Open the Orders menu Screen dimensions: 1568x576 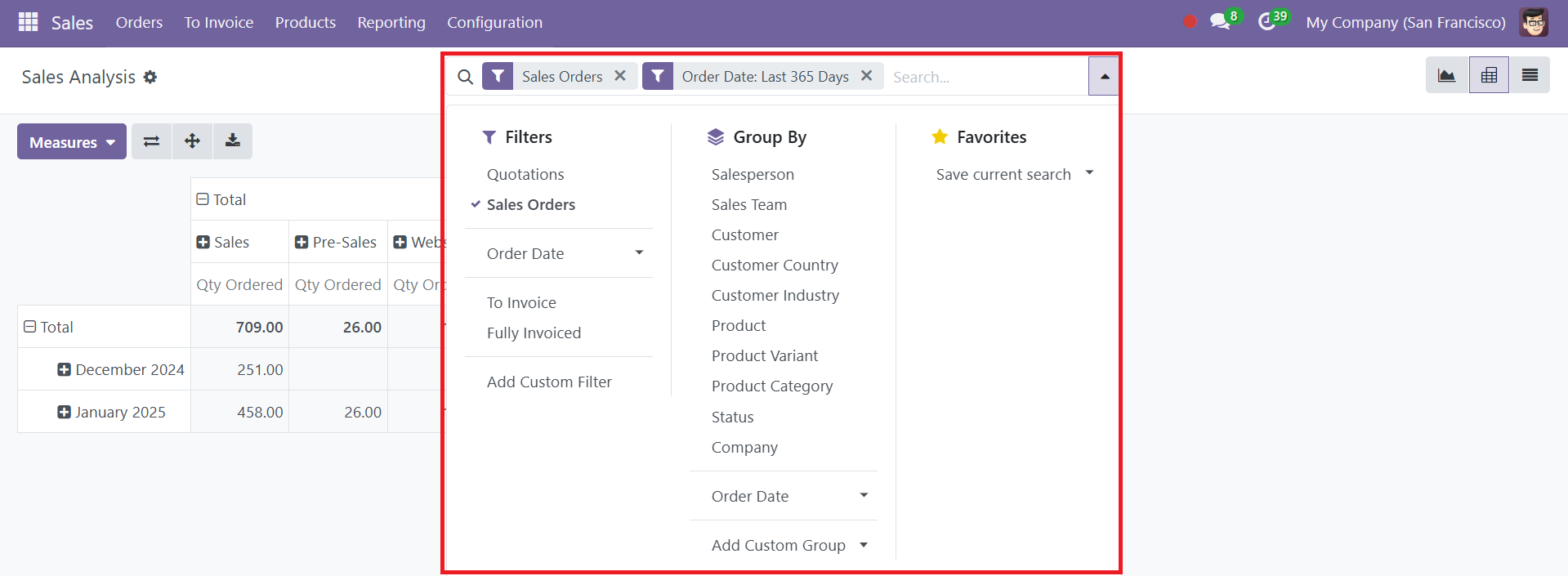pos(139,22)
